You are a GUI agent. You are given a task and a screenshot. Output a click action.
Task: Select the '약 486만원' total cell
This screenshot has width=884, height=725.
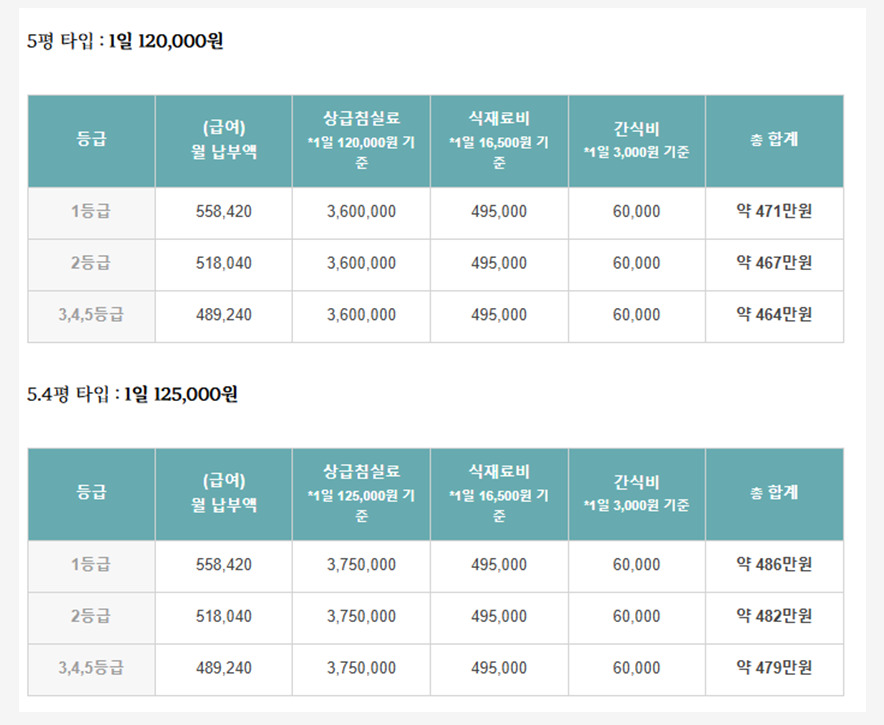[x=774, y=564]
